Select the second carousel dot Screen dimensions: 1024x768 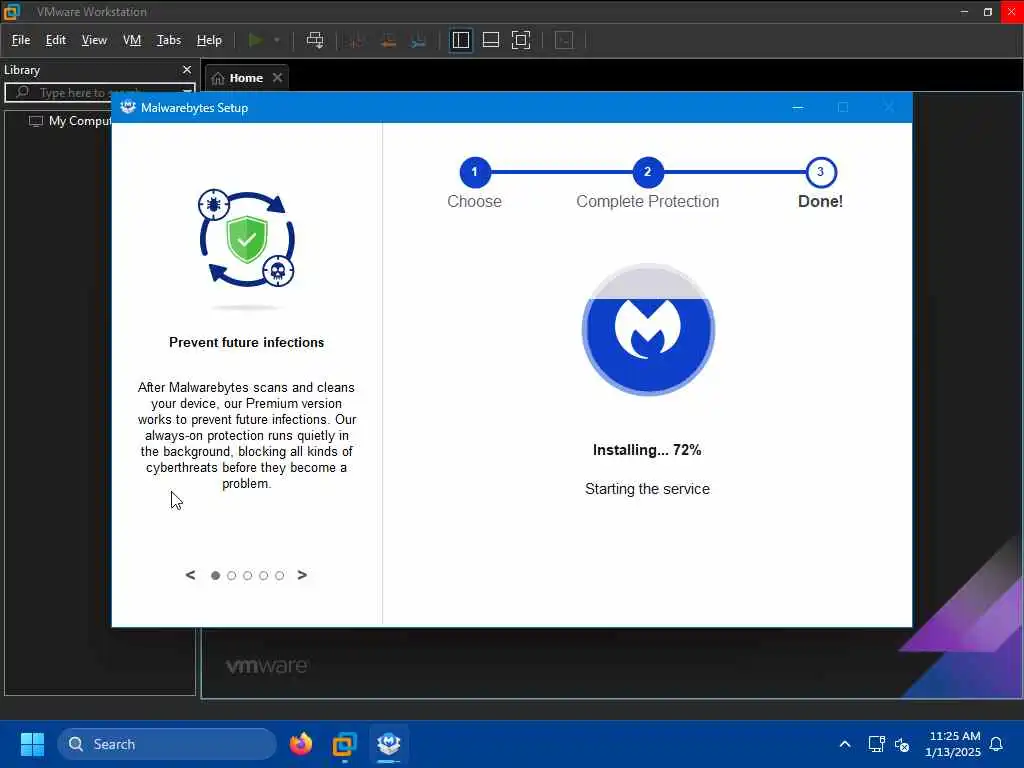point(231,575)
